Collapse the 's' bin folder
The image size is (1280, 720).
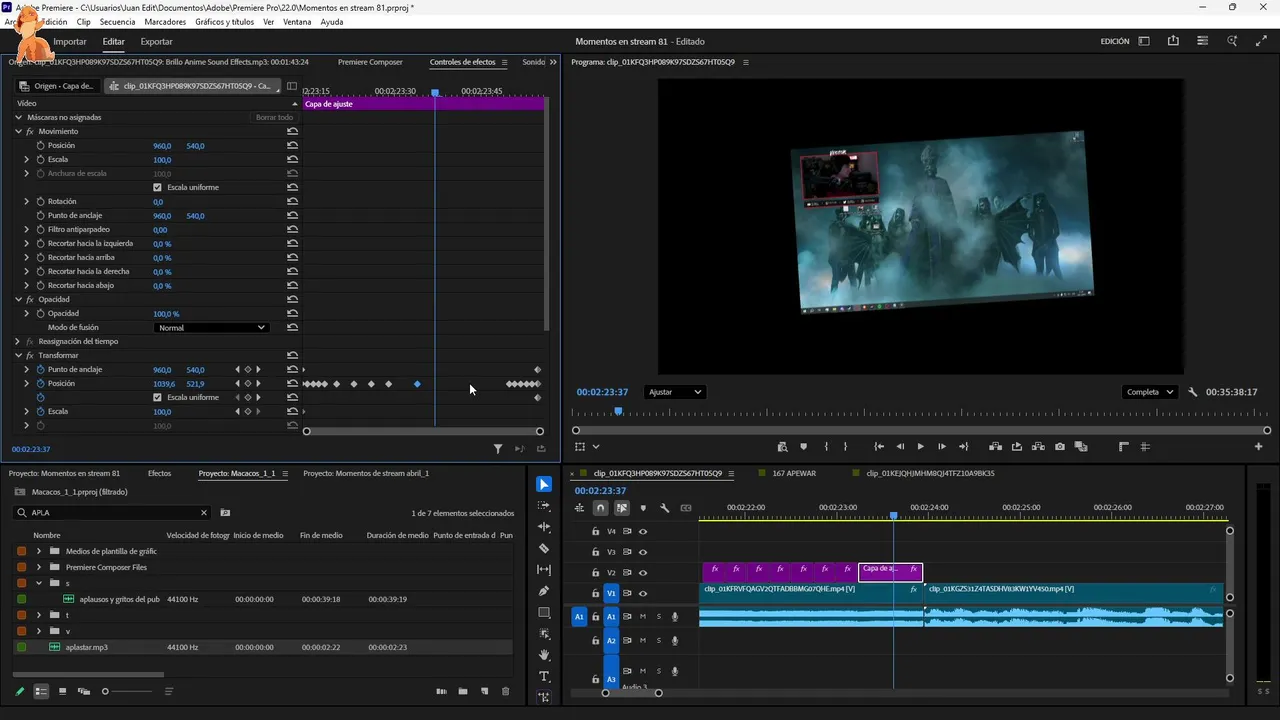click(x=39, y=583)
